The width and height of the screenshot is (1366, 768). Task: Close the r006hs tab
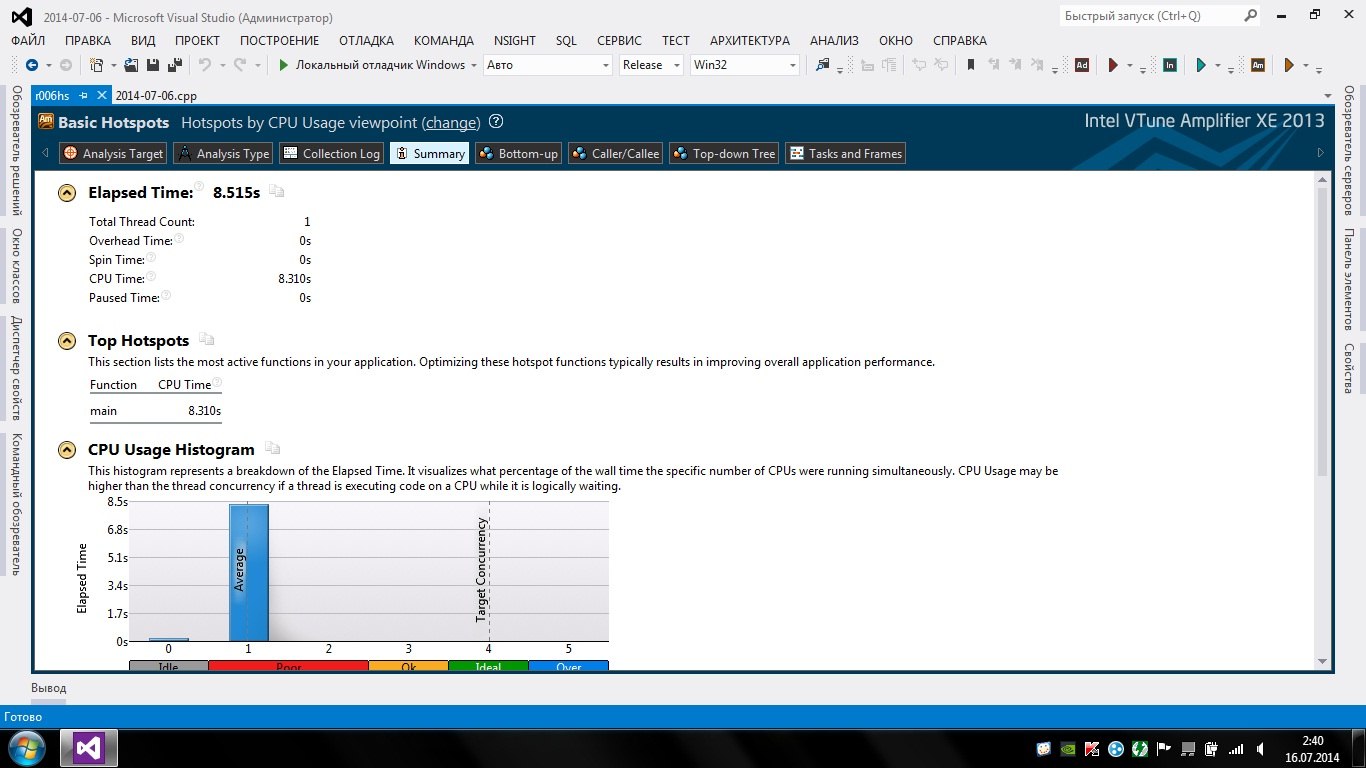tap(101, 96)
